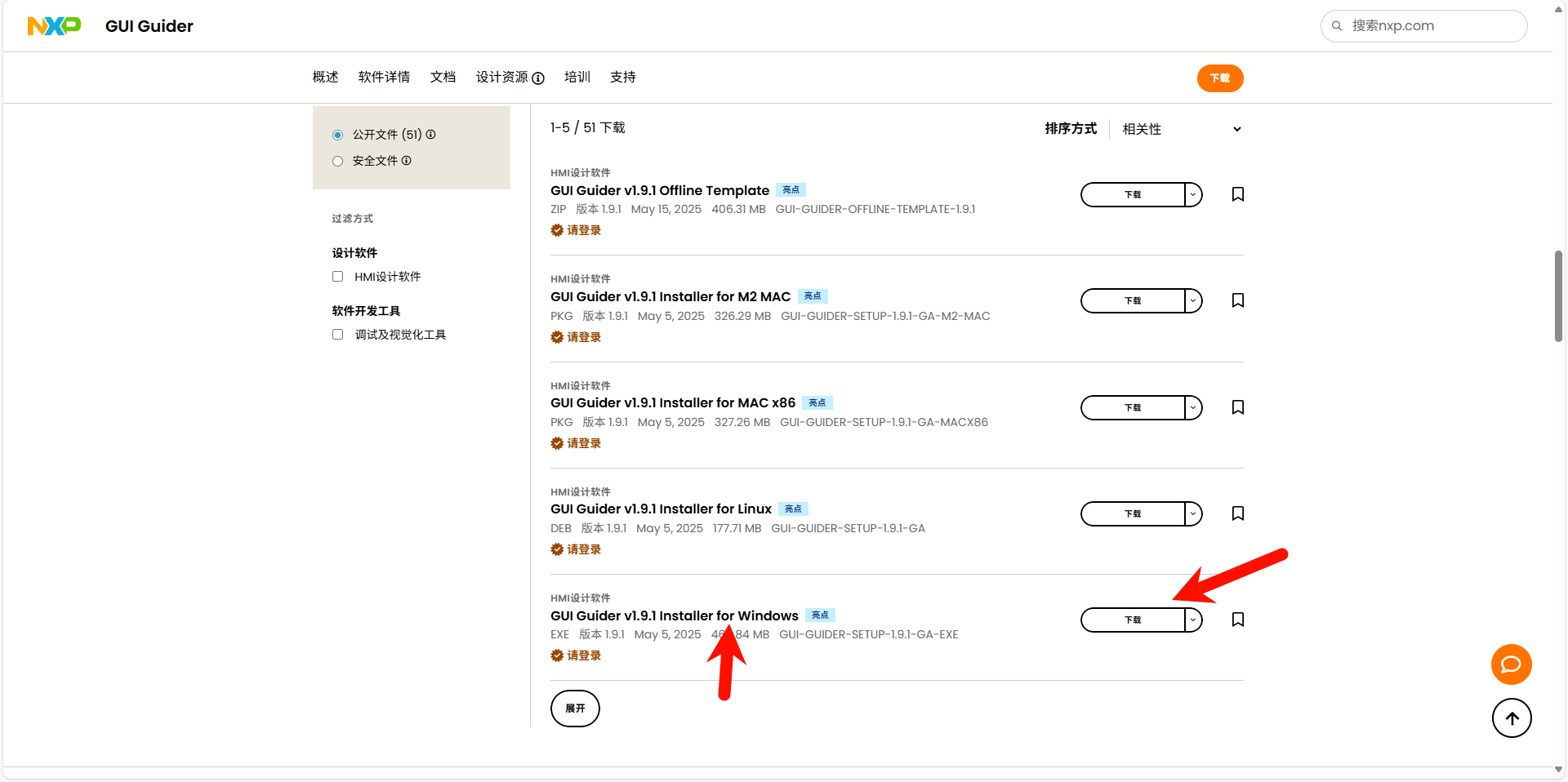
Task: Click the NXP logo icon
Action: click(54, 26)
